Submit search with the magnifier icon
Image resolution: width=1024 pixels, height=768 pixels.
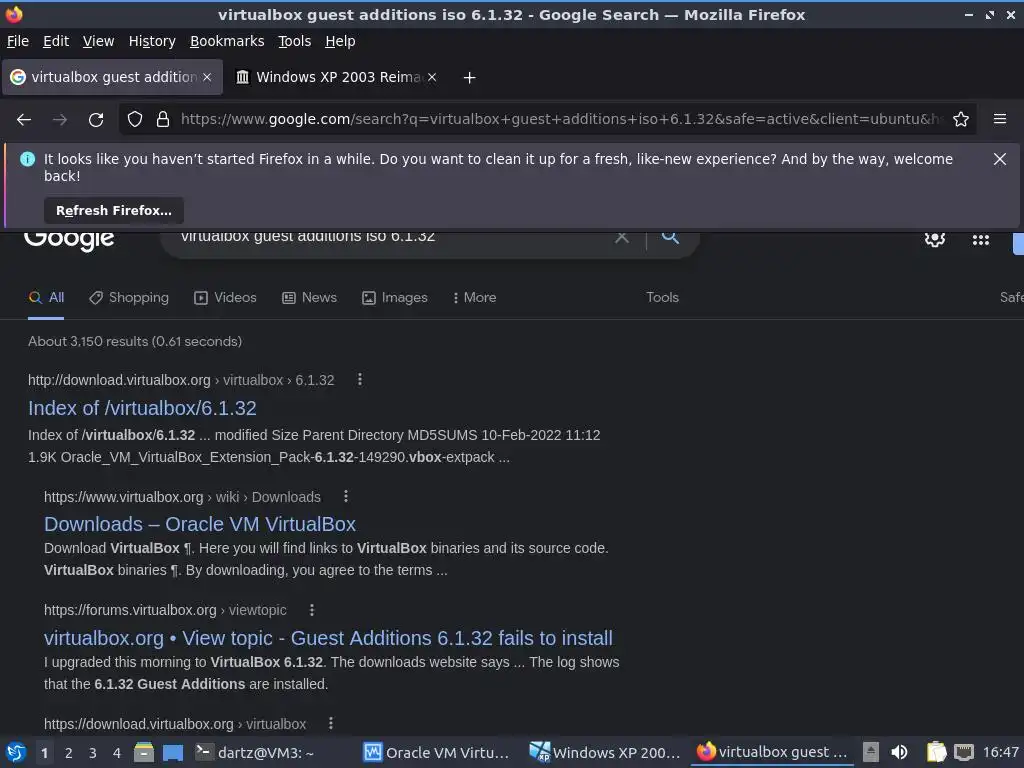pos(670,237)
